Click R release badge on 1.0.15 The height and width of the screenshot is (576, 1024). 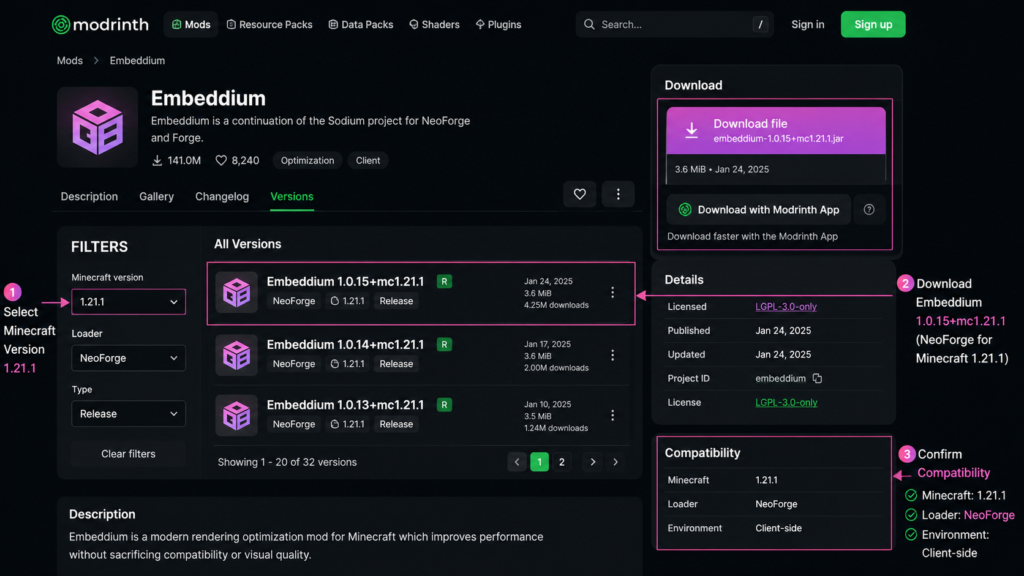pyautogui.click(x=444, y=281)
